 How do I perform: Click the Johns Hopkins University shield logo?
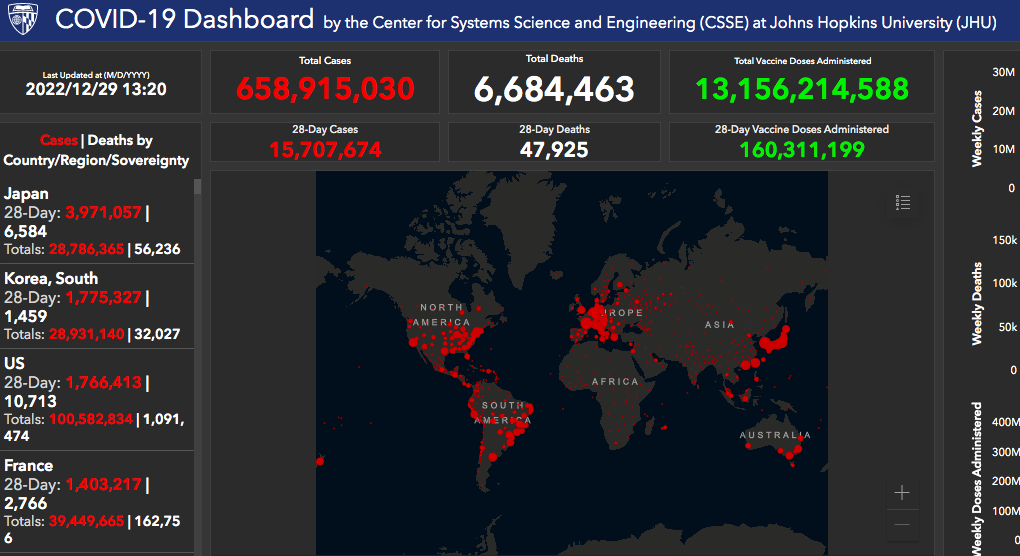click(x=23, y=19)
